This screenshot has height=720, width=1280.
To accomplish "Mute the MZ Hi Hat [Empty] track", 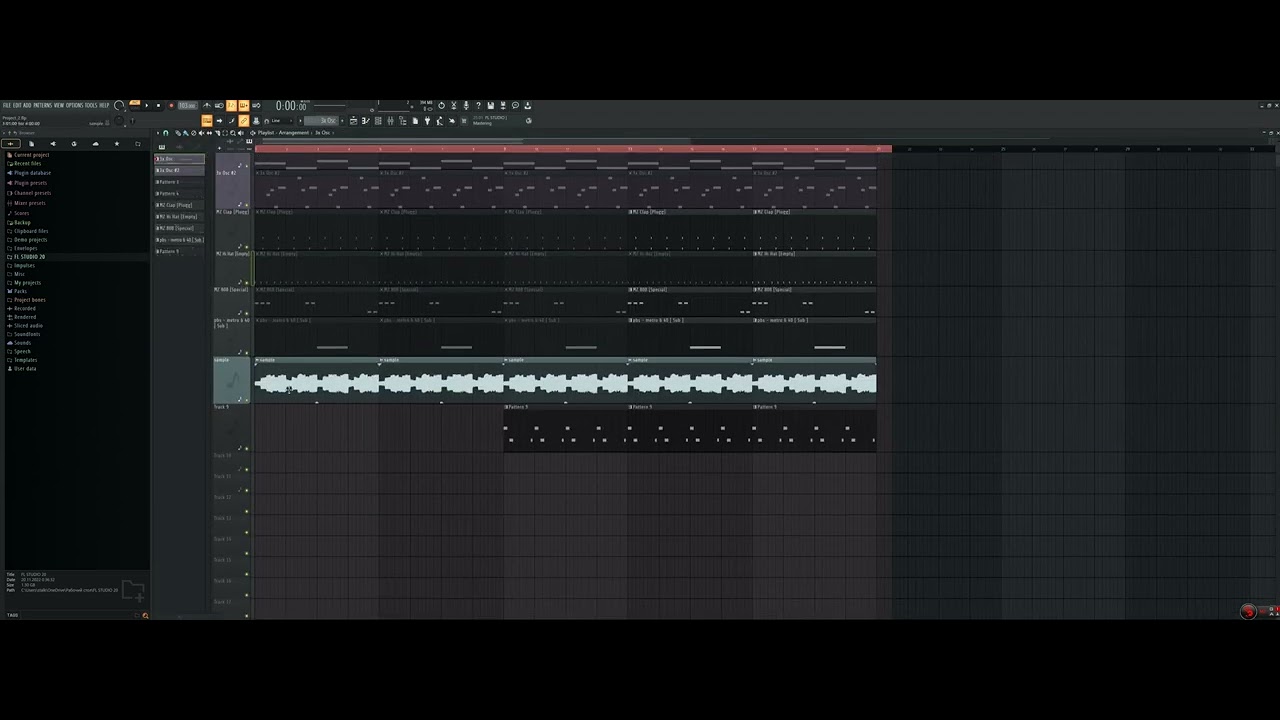I will (x=247, y=283).
